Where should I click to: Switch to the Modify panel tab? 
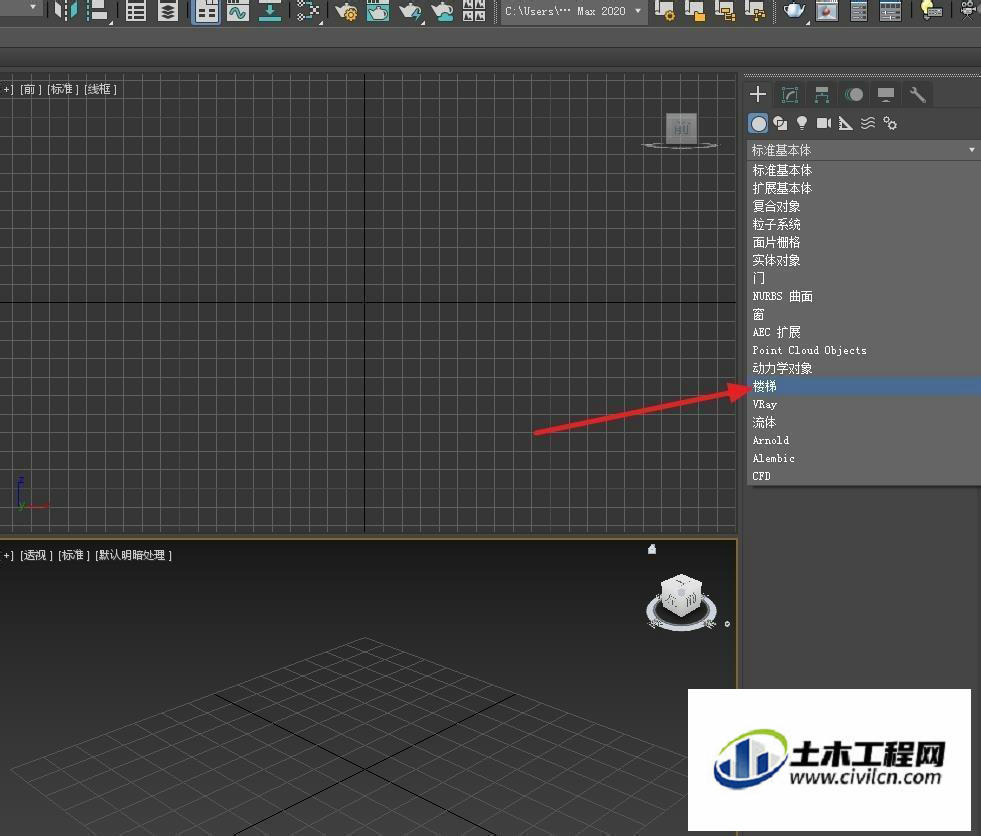[790, 94]
